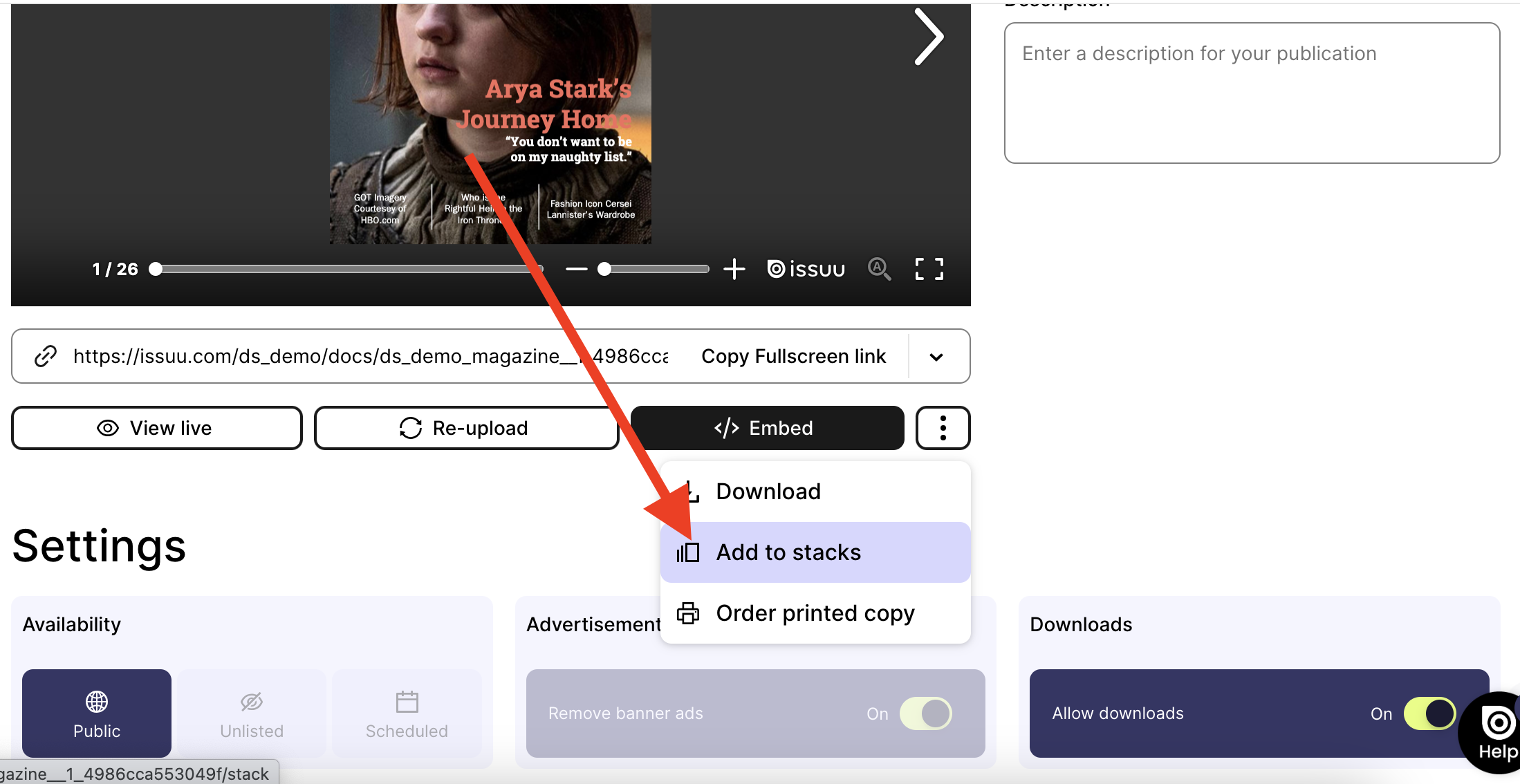The height and width of the screenshot is (784, 1520).
Task: Open the three-dots more options button
Action: (943, 428)
